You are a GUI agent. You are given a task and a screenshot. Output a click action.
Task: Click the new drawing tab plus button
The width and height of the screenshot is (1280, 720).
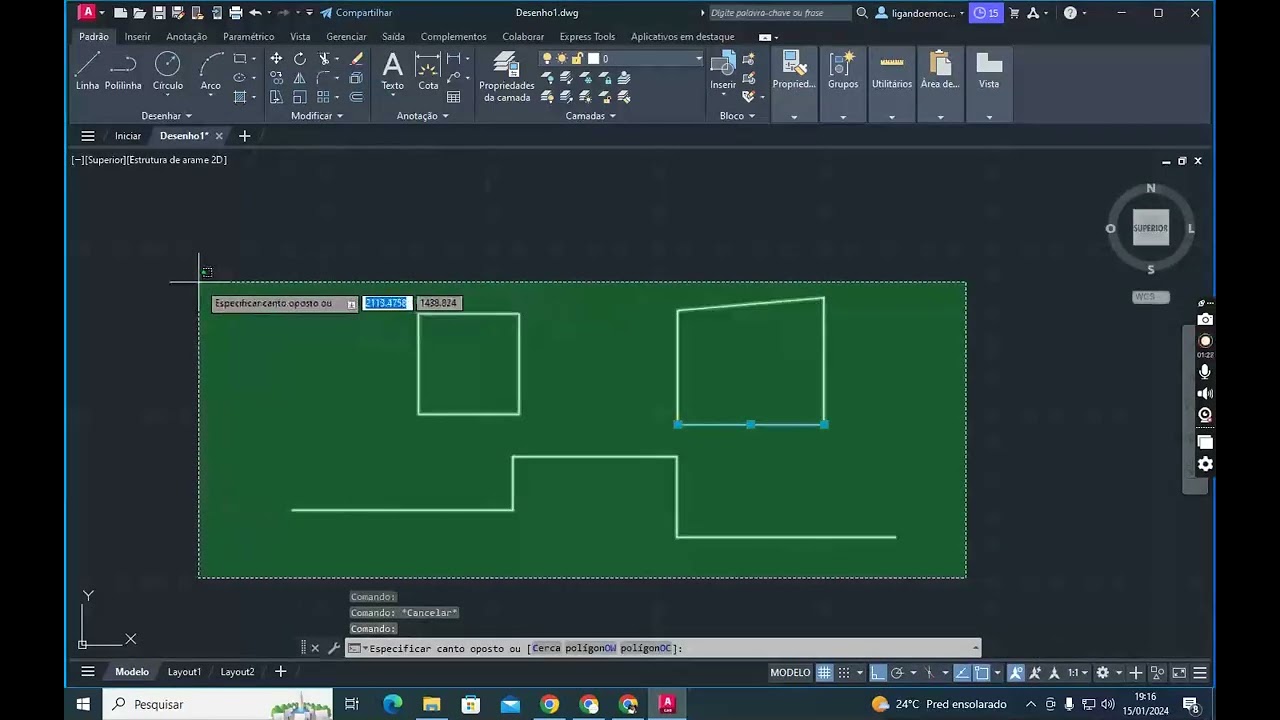point(244,136)
